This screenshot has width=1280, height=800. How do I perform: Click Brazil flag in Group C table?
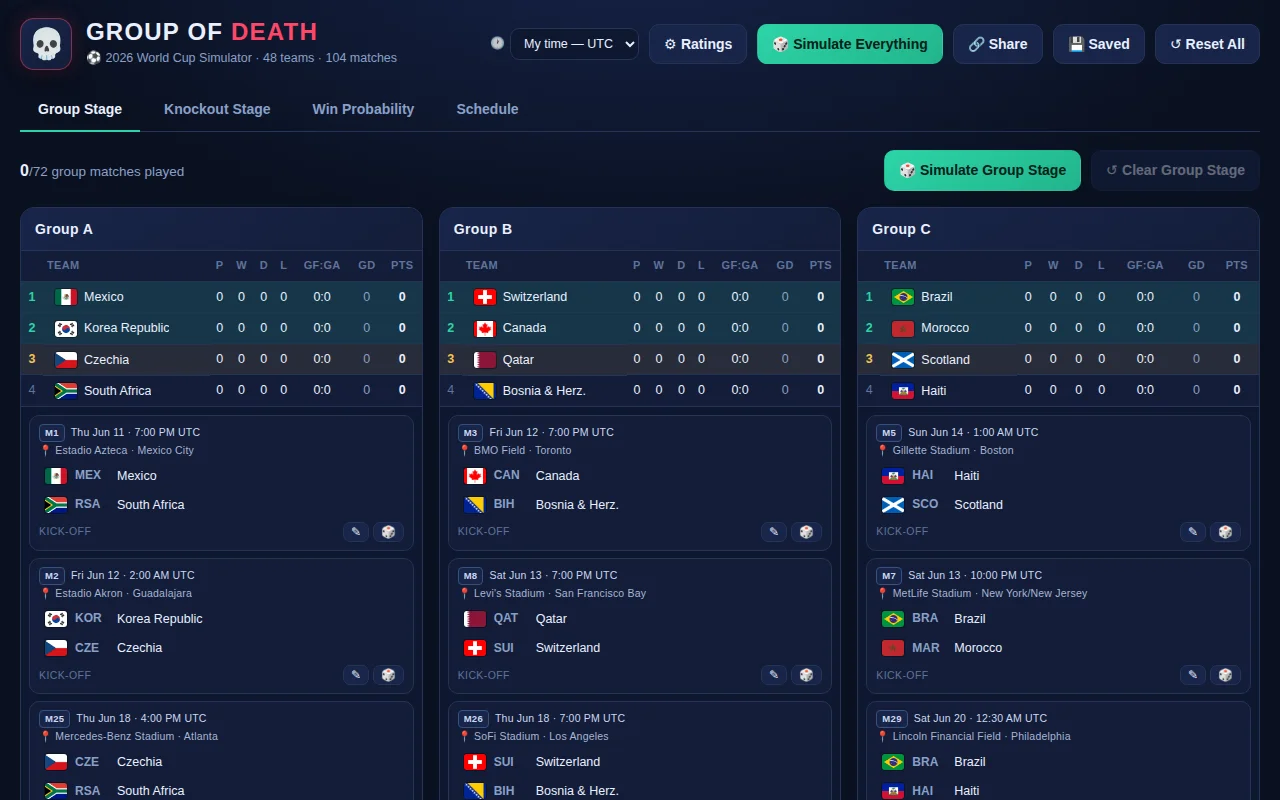pyautogui.click(x=903, y=297)
